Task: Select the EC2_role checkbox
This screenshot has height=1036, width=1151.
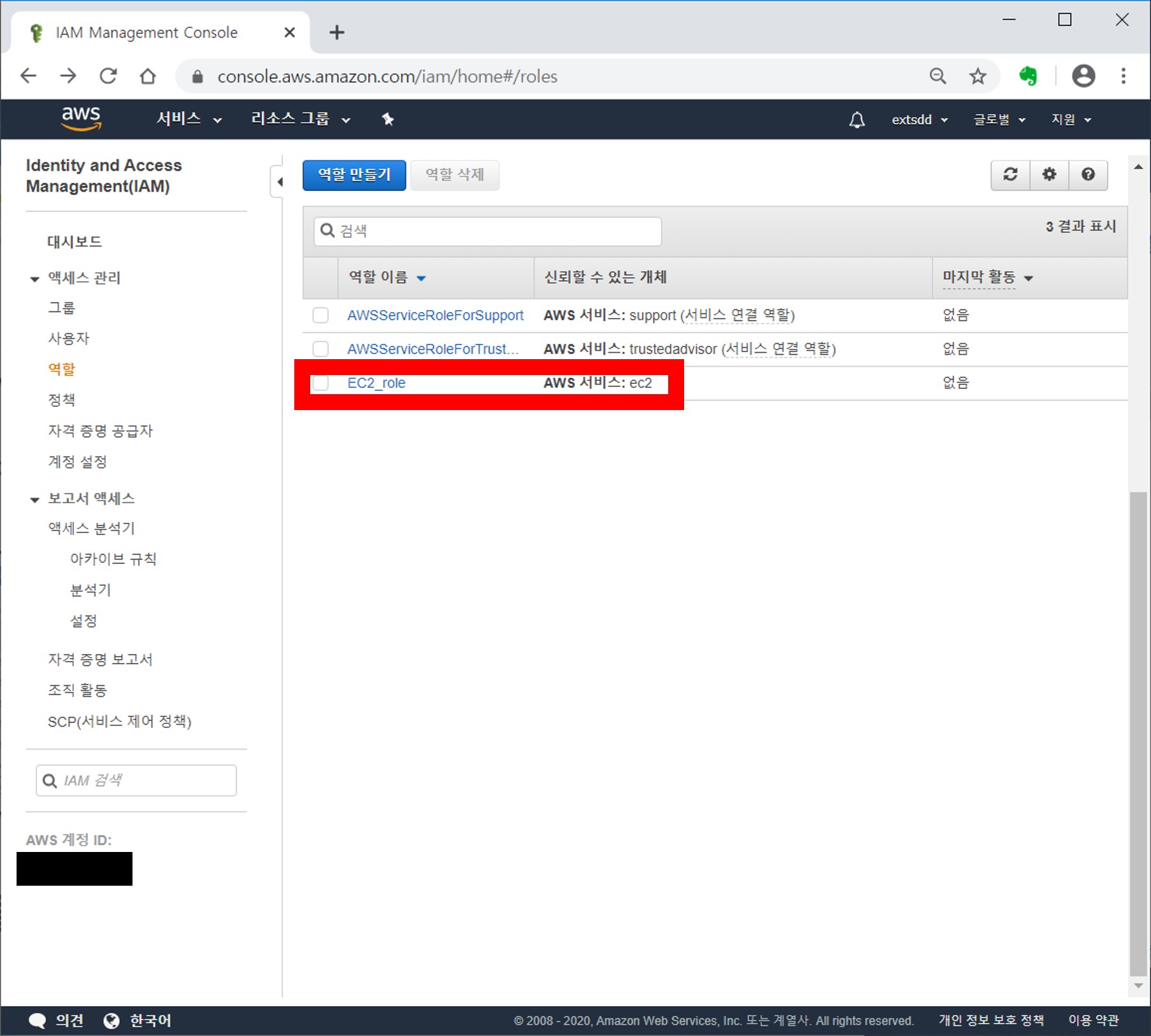Action: click(x=320, y=383)
